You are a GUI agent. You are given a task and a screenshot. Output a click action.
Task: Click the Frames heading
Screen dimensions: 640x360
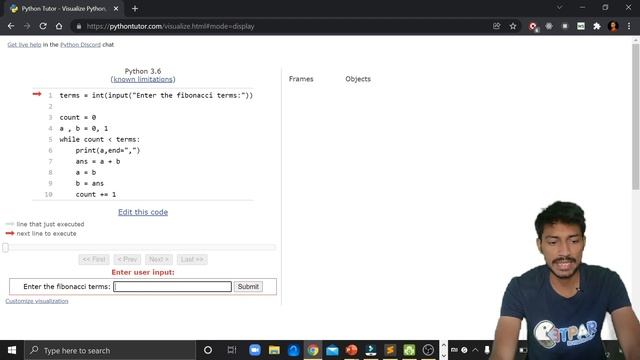coord(301,79)
